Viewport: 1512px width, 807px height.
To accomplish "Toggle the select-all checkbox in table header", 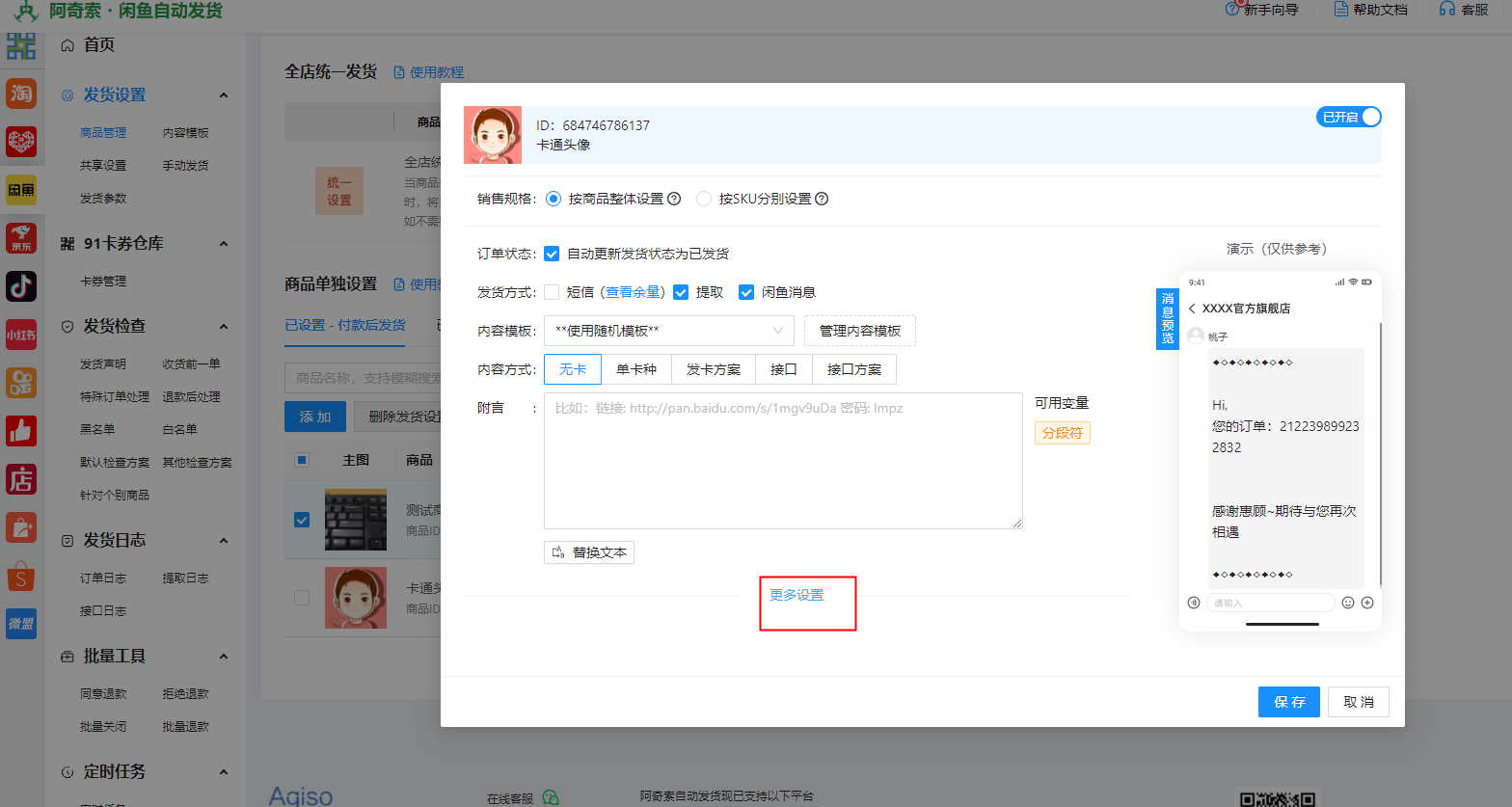I will 302,460.
